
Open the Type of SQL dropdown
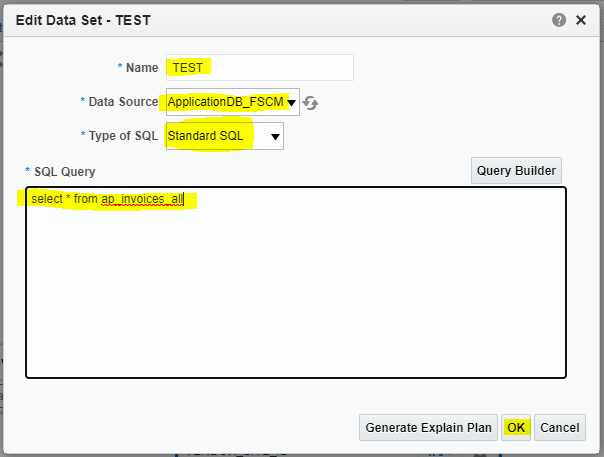(x=225, y=136)
